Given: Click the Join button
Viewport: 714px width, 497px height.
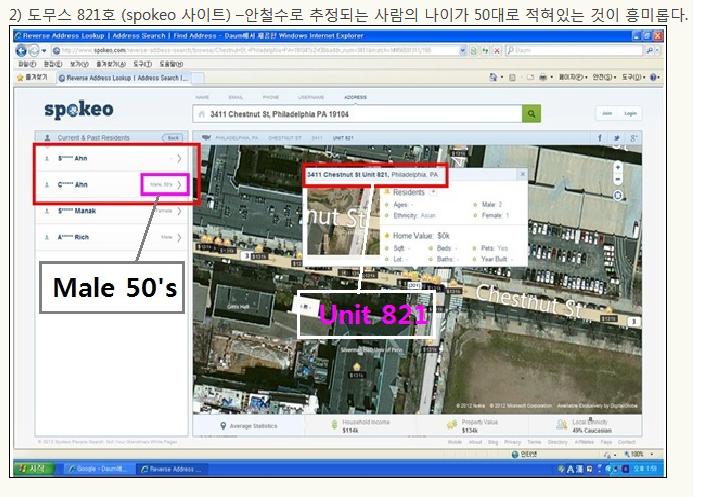Looking at the screenshot, I should tap(605, 113).
